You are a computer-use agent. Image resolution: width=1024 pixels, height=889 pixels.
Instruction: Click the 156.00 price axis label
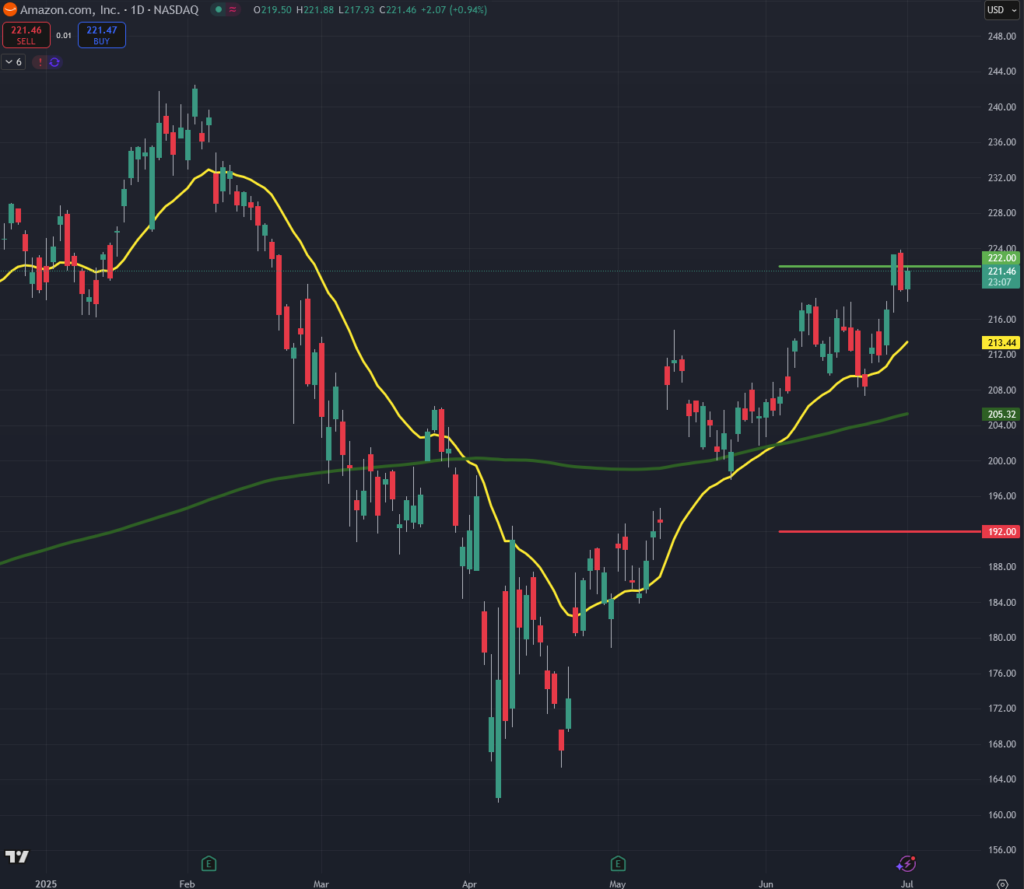coord(1002,850)
